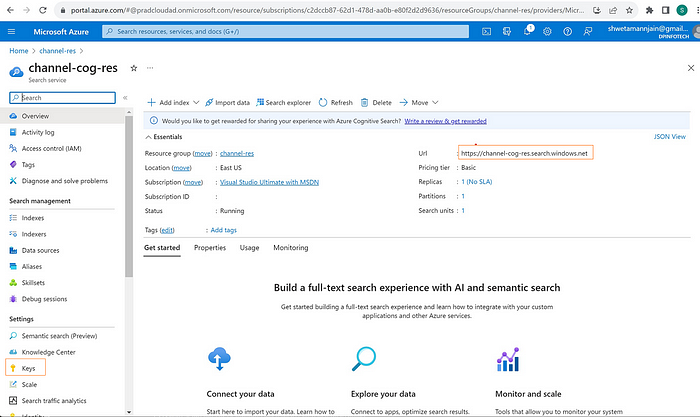This screenshot has height=417, width=700.
Task: Pin channel-cog-res with the star icon
Action: point(133,68)
